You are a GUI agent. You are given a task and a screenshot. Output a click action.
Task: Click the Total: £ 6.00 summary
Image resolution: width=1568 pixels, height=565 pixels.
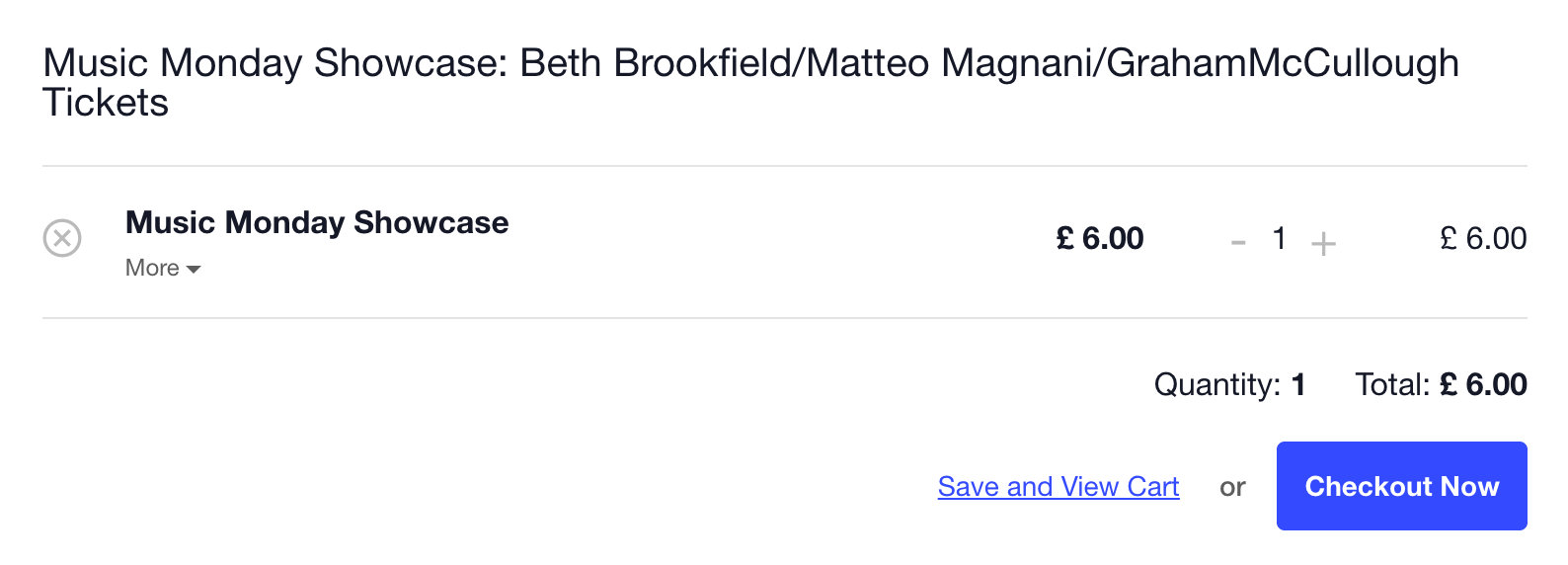click(1441, 384)
